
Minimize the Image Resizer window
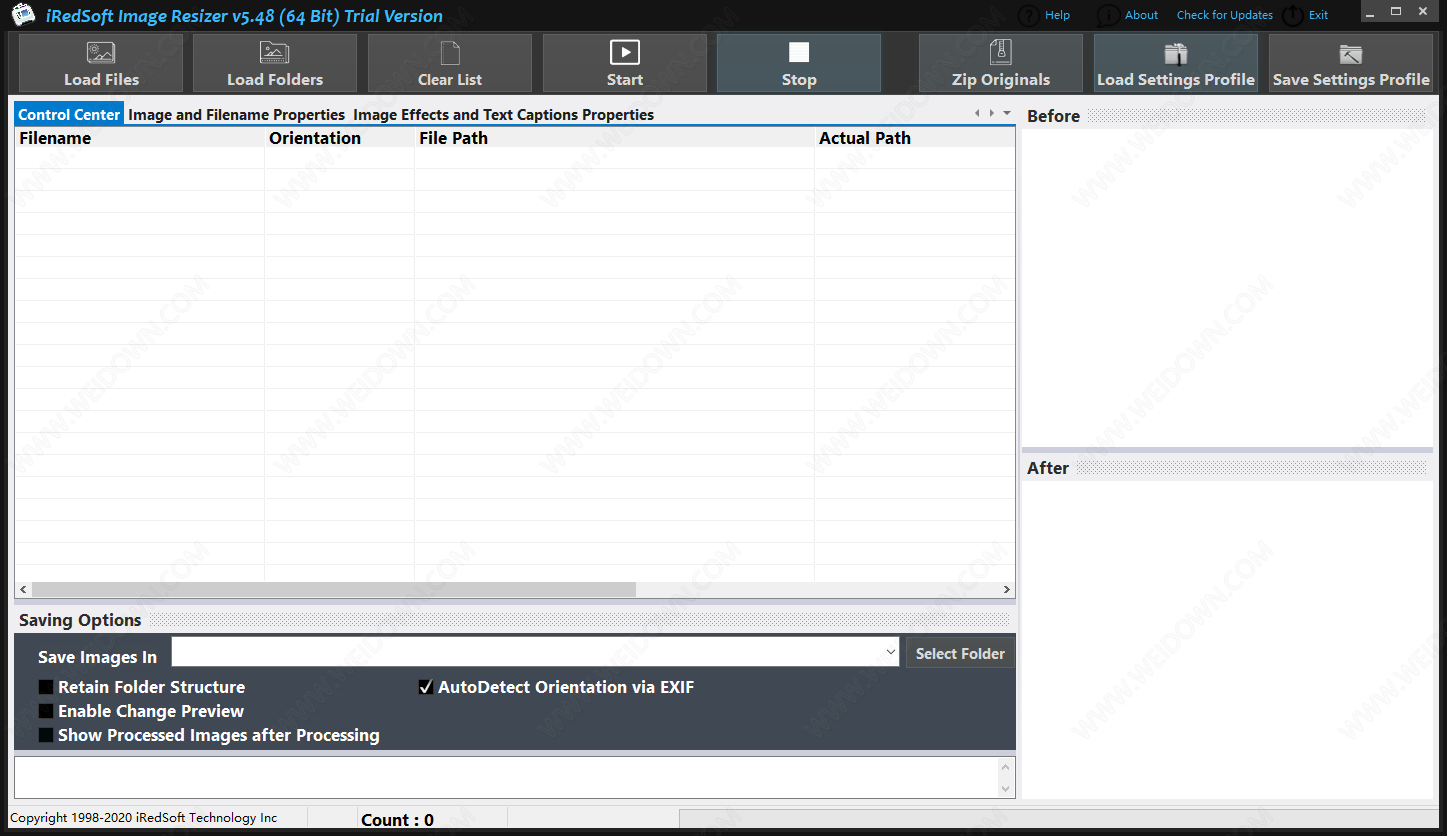1370,12
